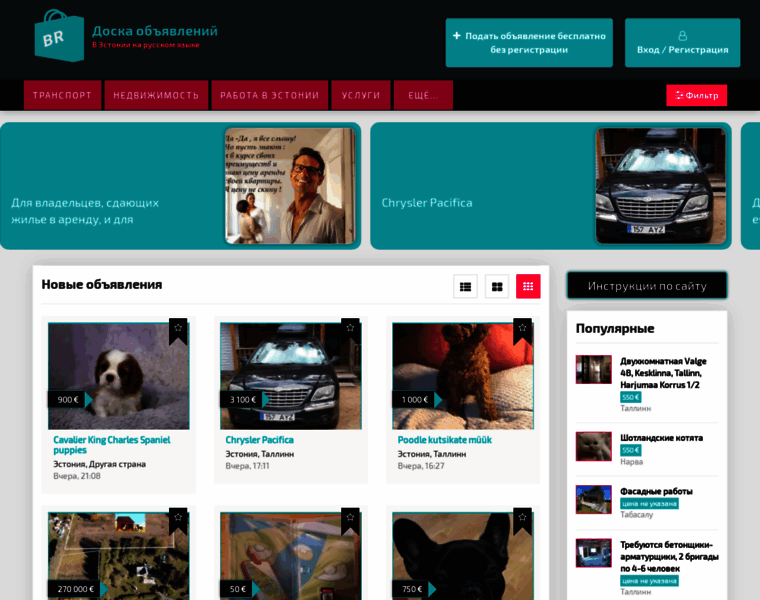Open popular listing Шотландские котята
The width and height of the screenshot is (760, 600).
(x=661, y=438)
